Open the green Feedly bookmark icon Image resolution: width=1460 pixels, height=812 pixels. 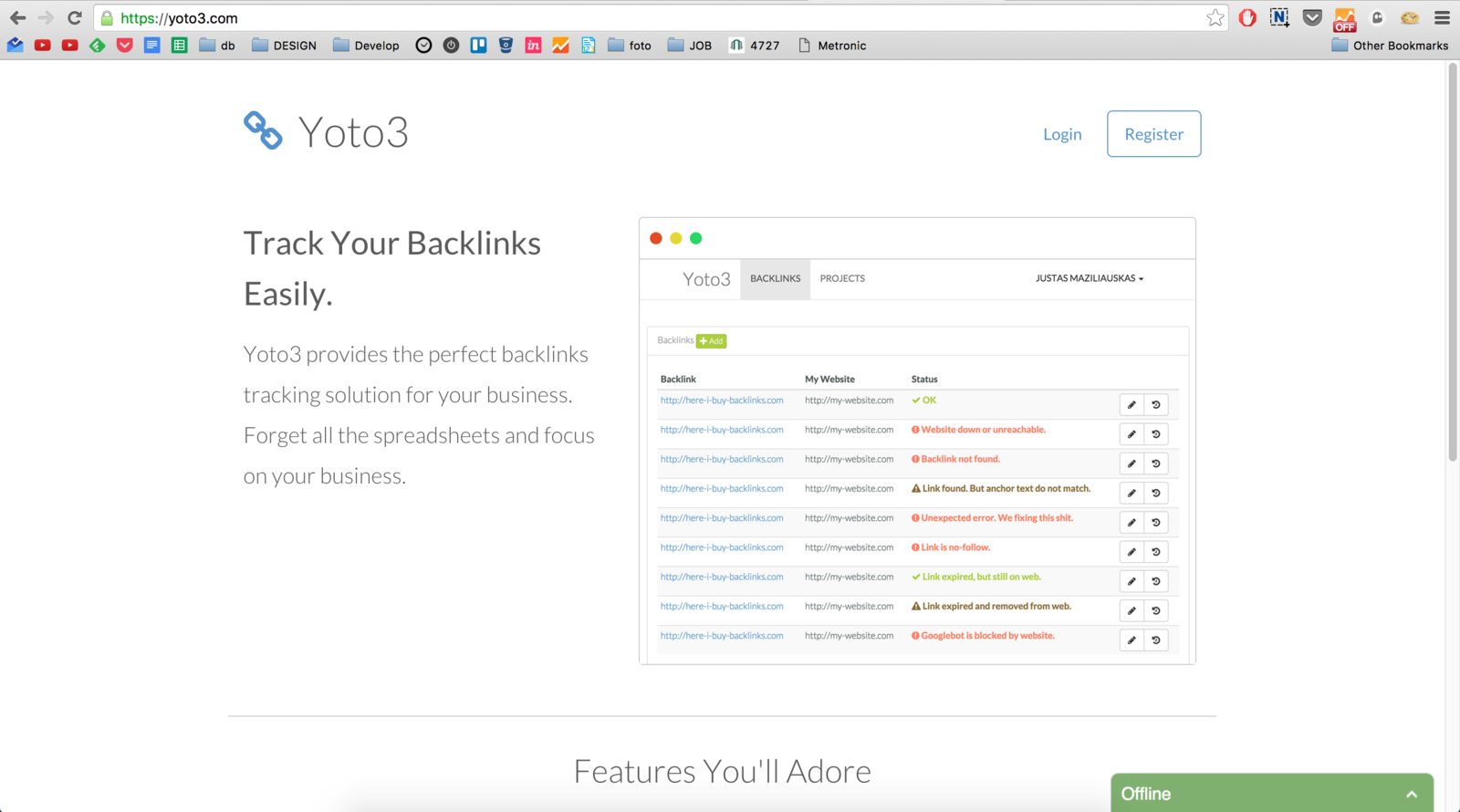[x=97, y=45]
